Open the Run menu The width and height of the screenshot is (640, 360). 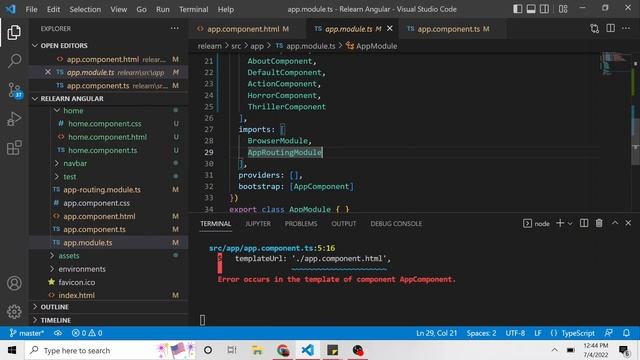(162, 9)
